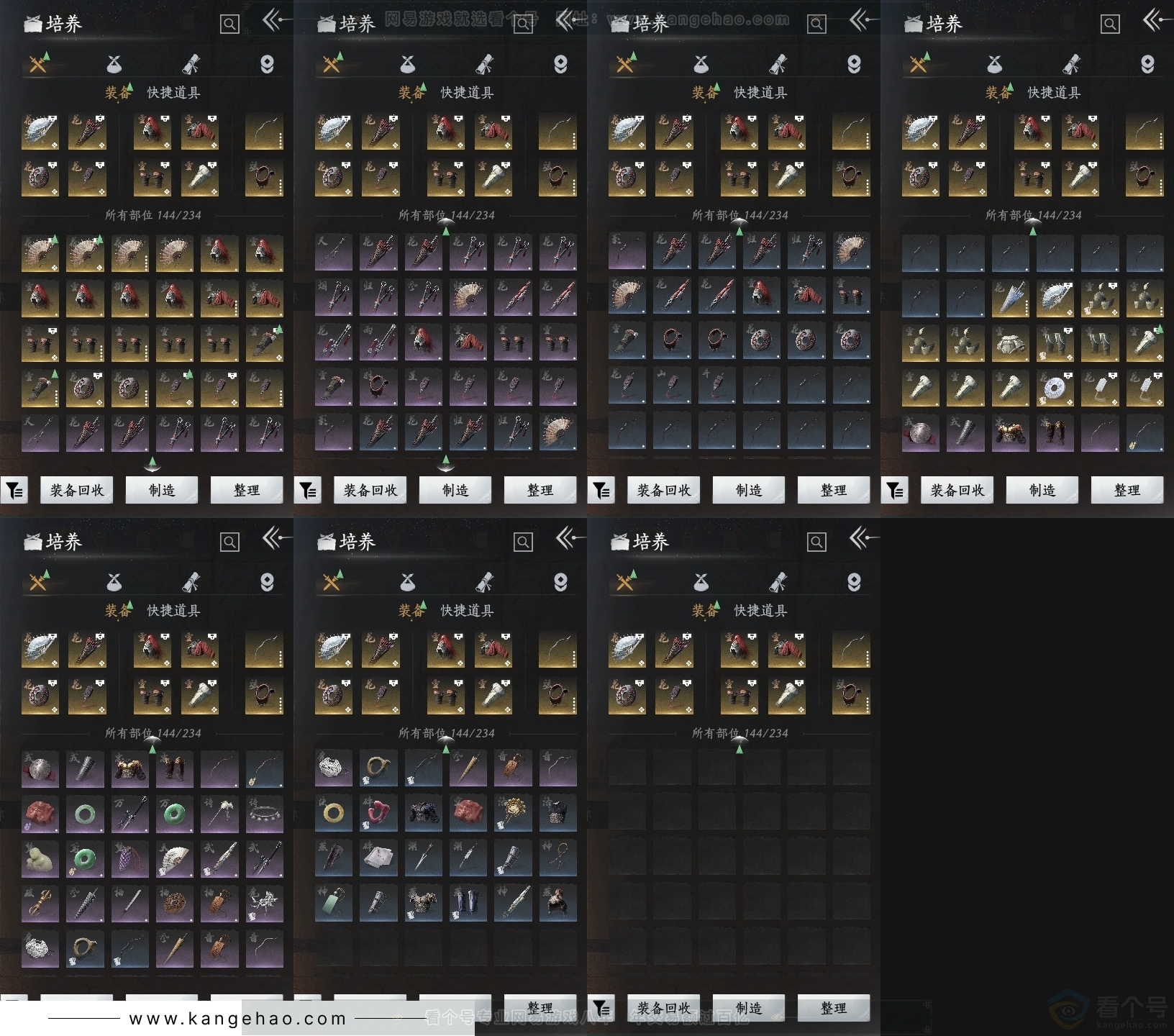
Task: Click scroll-down indicator below first panel grid
Action: (153, 464)
